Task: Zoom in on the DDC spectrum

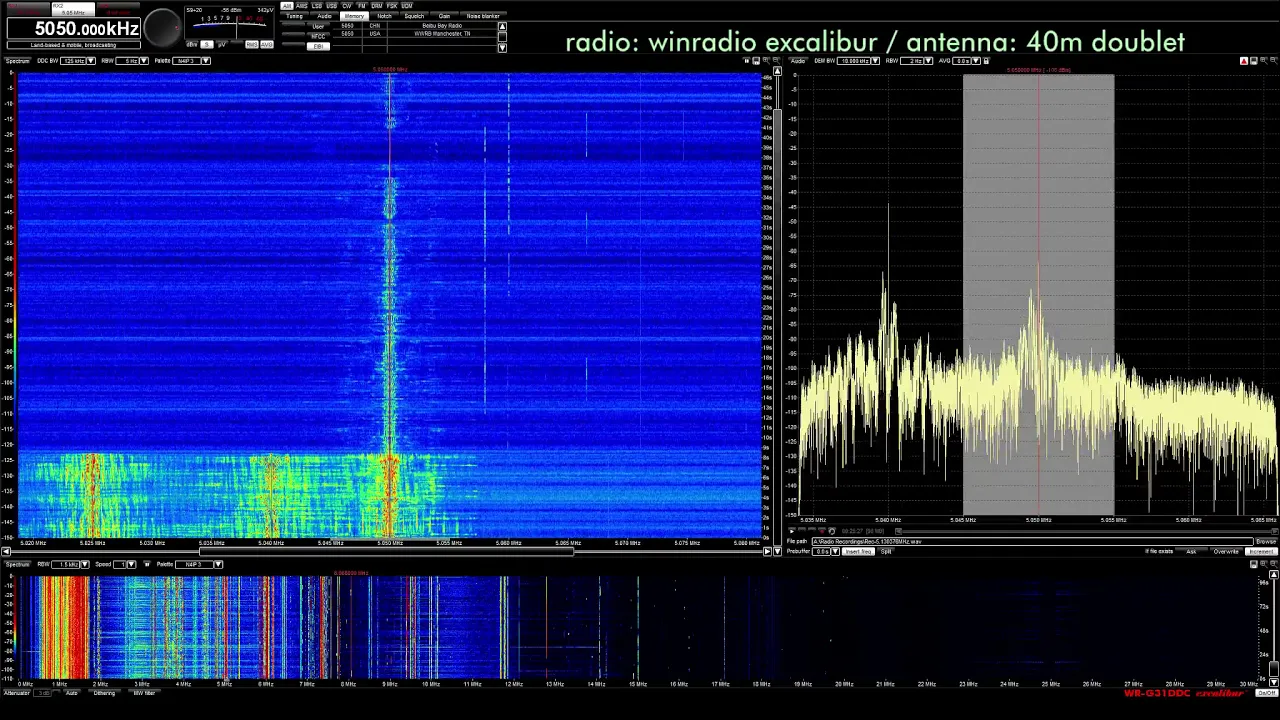Action: 766,61
